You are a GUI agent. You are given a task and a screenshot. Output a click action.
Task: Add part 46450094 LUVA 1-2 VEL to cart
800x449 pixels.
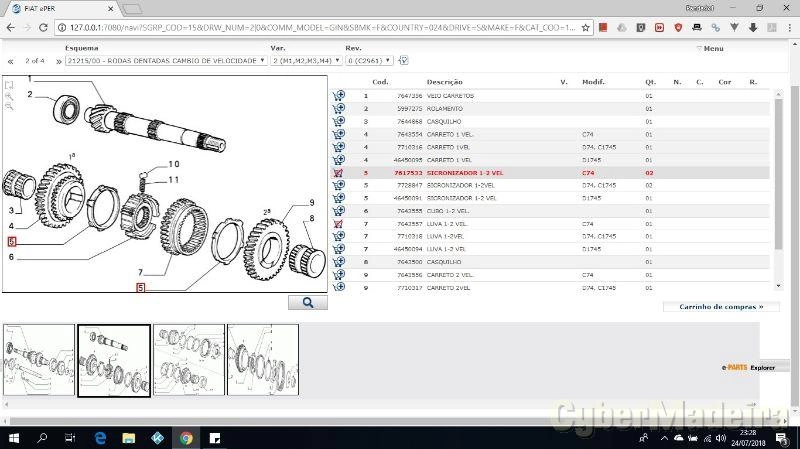(339, 248)
